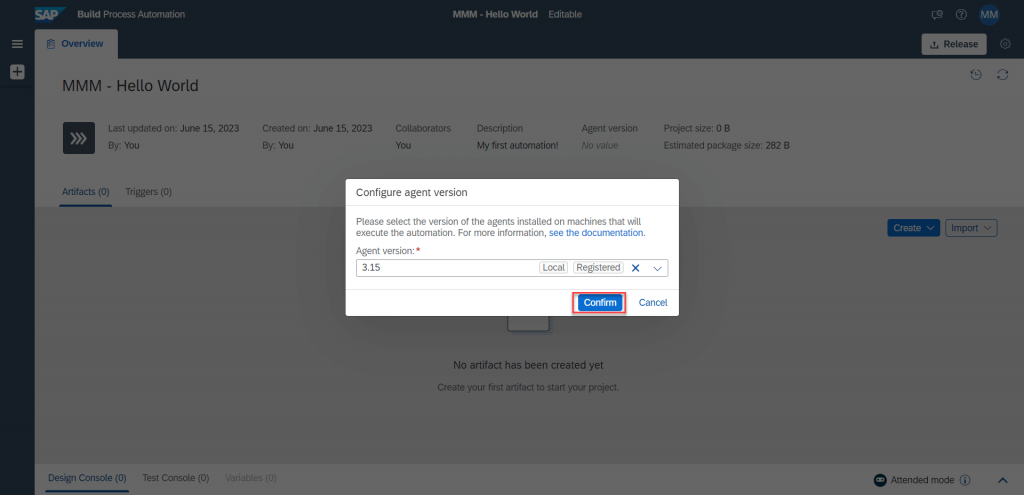
Task: Open the hamburger navigation menu
Action: click(18, 44)
